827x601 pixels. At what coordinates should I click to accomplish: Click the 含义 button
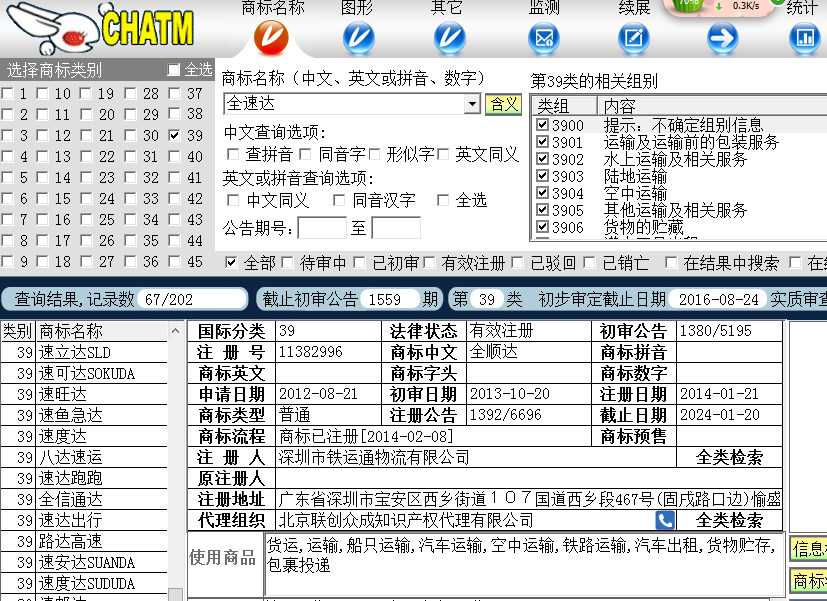[503, 104]
